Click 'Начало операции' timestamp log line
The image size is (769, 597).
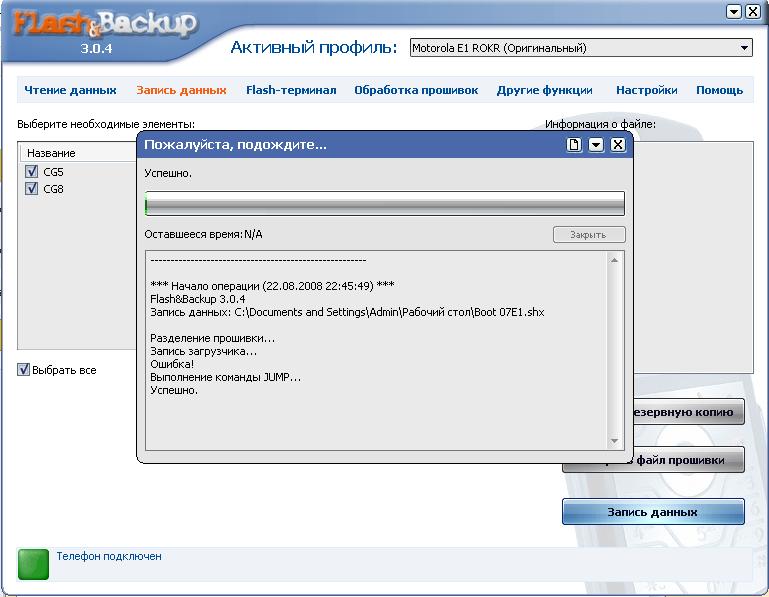tap(272, 286)
